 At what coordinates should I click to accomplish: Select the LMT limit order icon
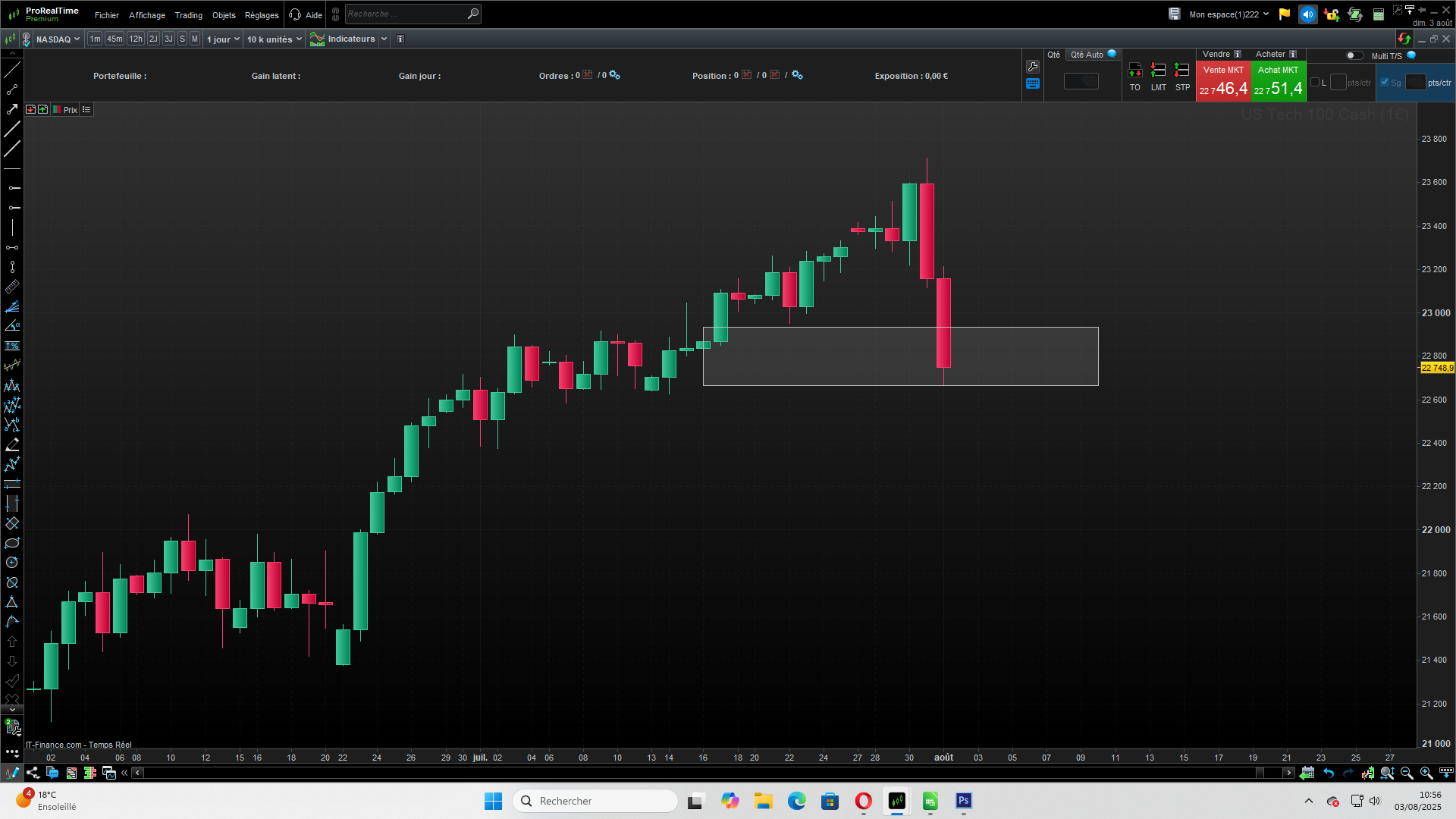(1158, 71)
